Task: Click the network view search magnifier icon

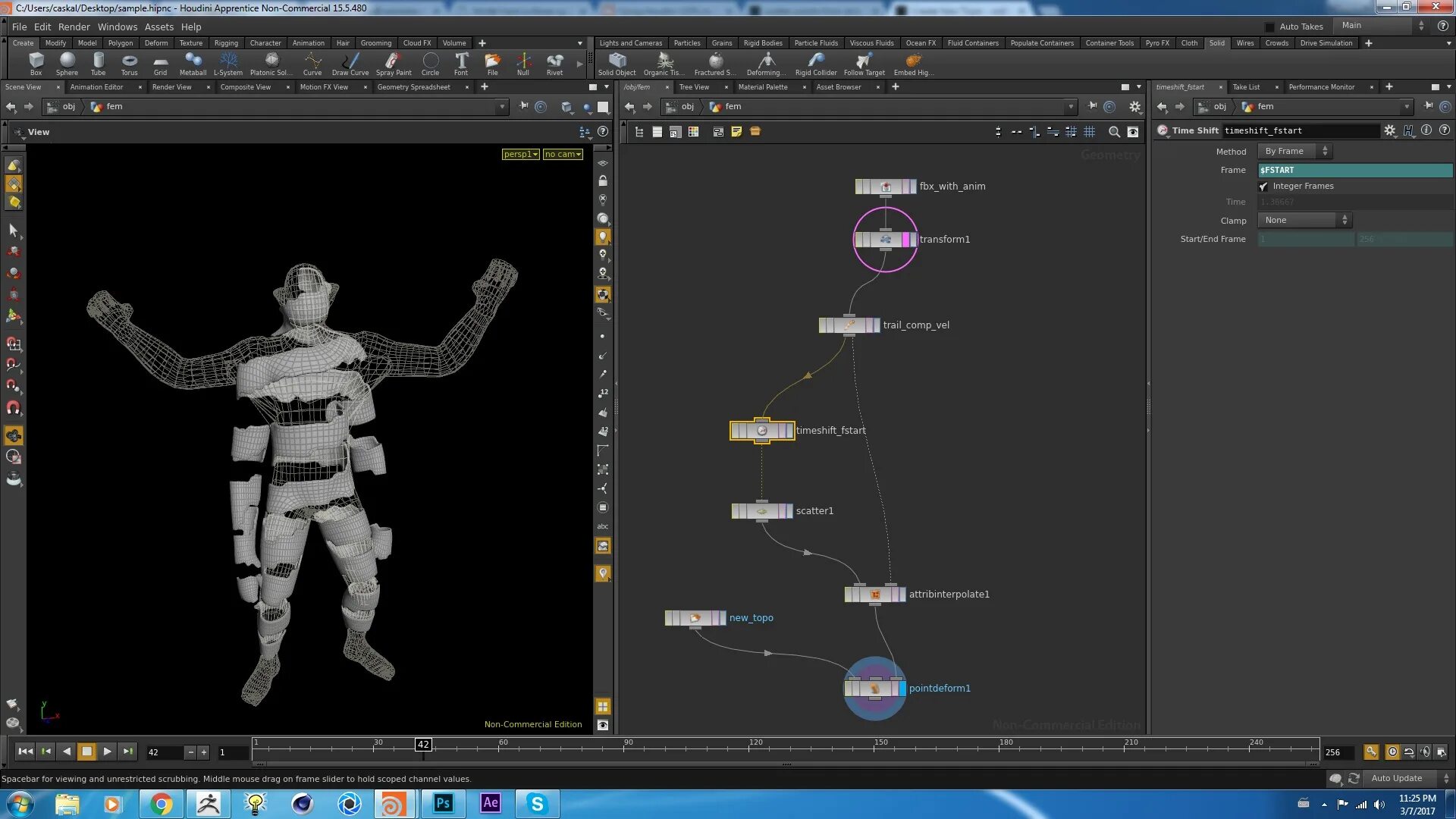Action: pos(1114,132)
